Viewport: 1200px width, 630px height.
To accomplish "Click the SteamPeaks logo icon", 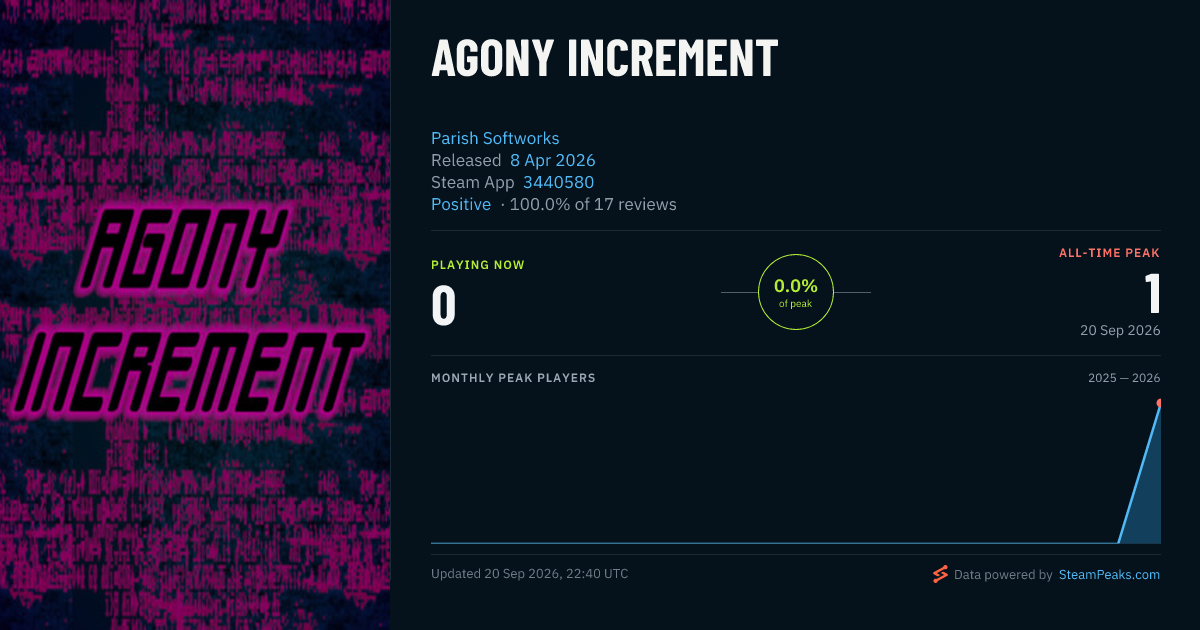I will pyautogui.click(x=940, y=574).
